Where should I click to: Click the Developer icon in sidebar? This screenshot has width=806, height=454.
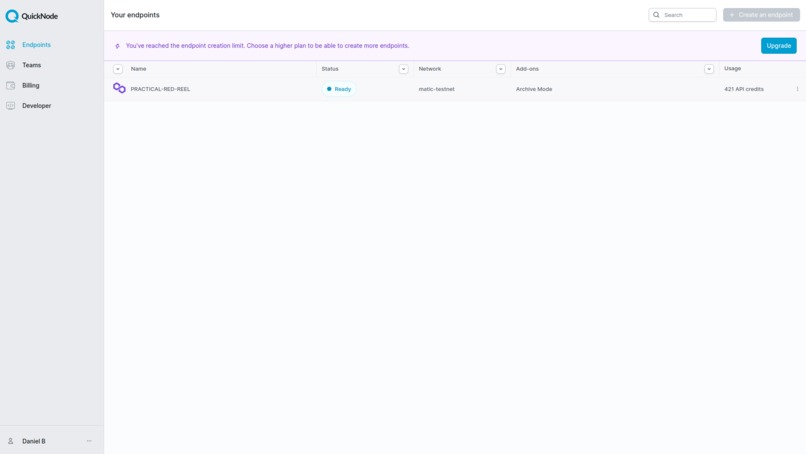10,105
